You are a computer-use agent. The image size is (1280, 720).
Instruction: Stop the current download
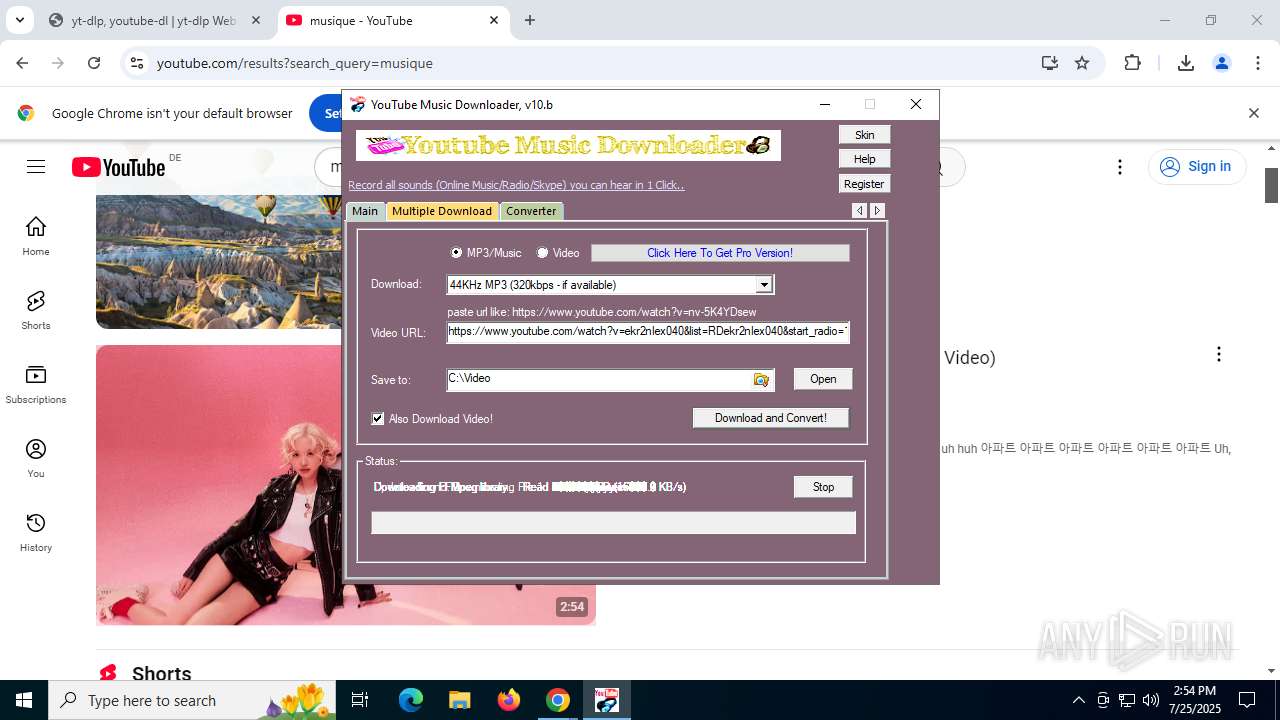pos(823,487)
